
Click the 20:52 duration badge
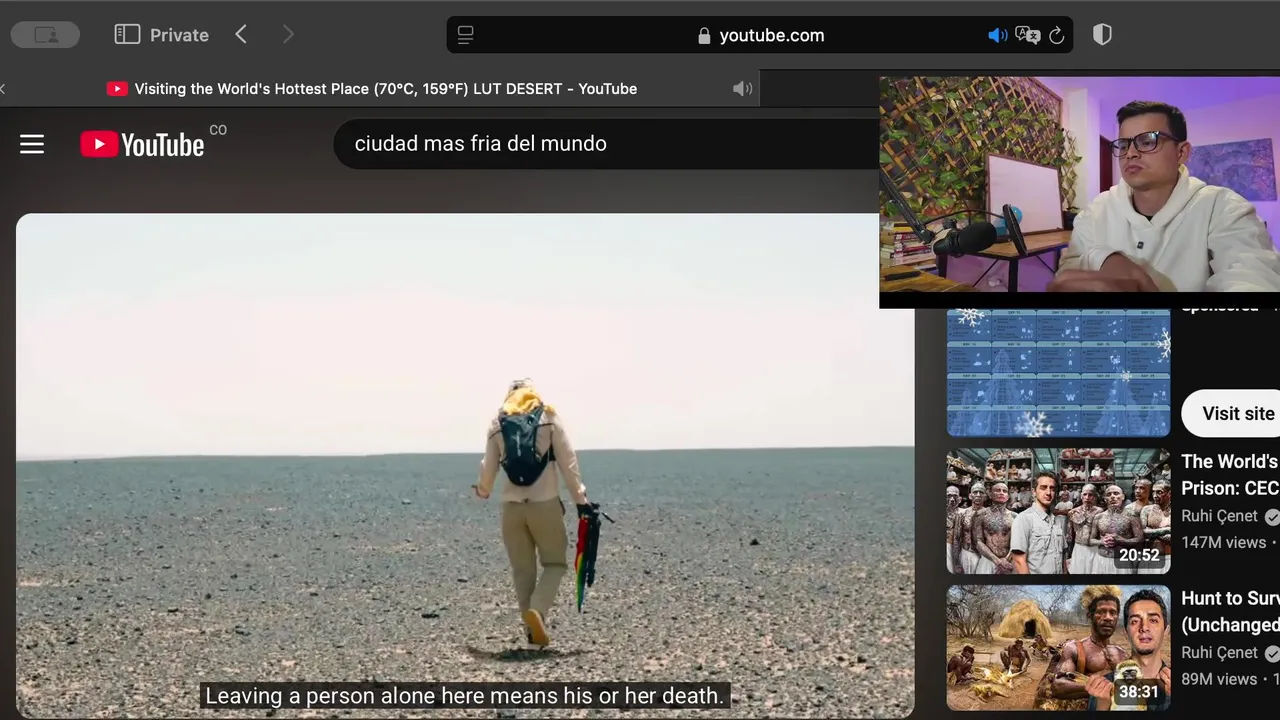point(1139,555)
